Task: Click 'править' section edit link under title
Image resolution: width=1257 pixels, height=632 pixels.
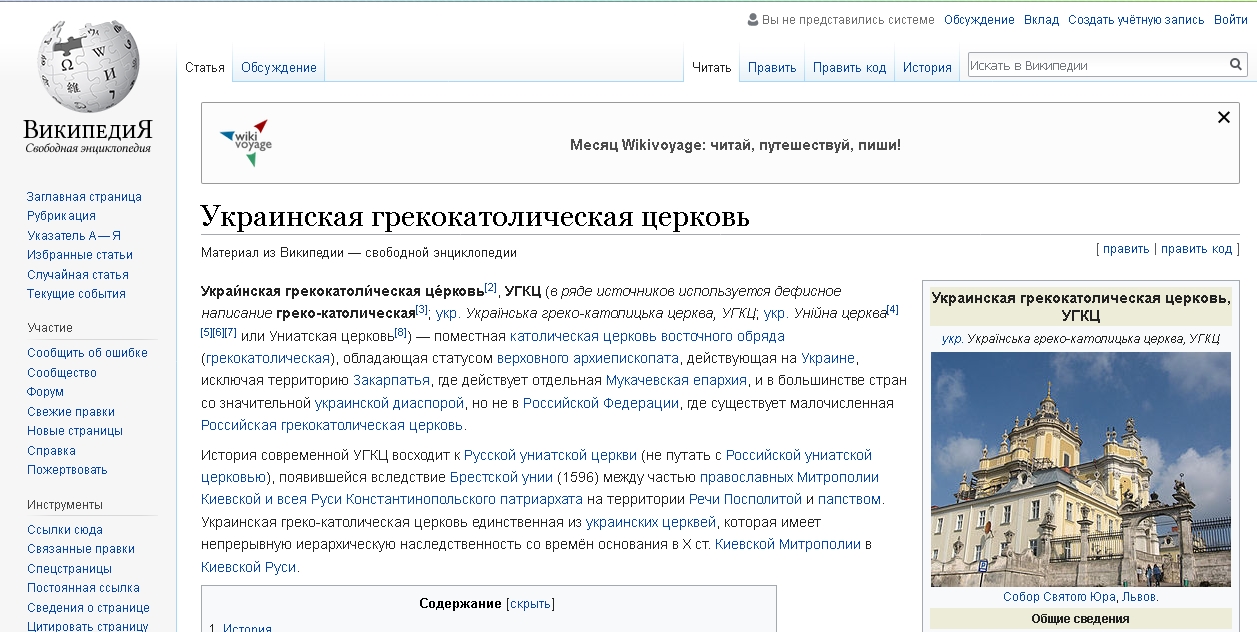Action: coord(1126,249)
